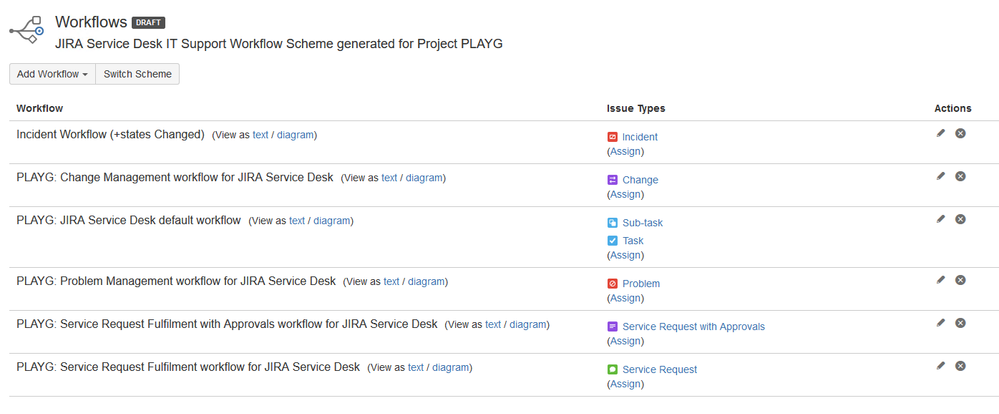Click the Service Request with Approvals icon
Screen dimensions: 999x414
pos(612,326)
